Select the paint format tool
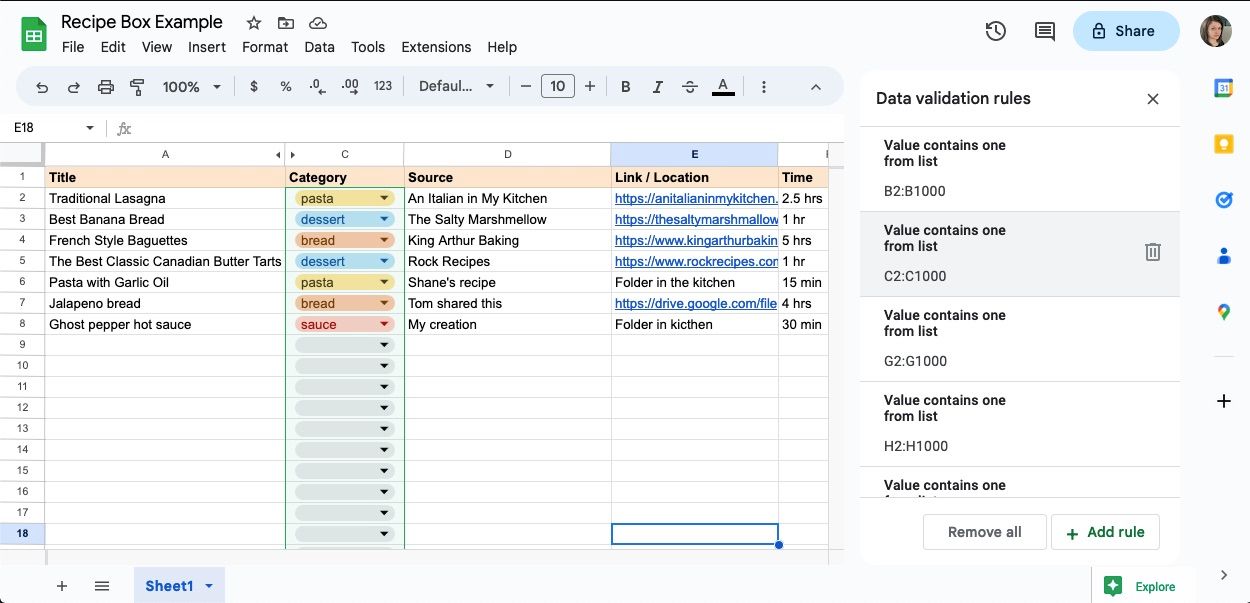1250x603 pixels. click(x=138, y=87)
